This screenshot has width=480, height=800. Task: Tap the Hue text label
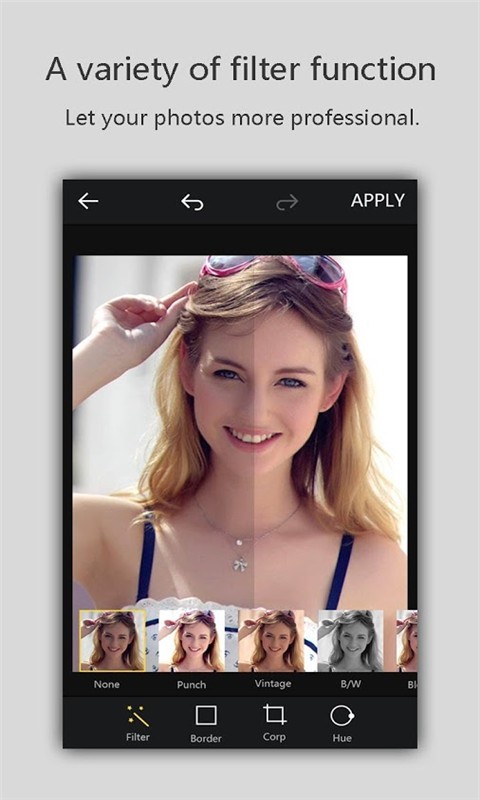click(342, 738)
